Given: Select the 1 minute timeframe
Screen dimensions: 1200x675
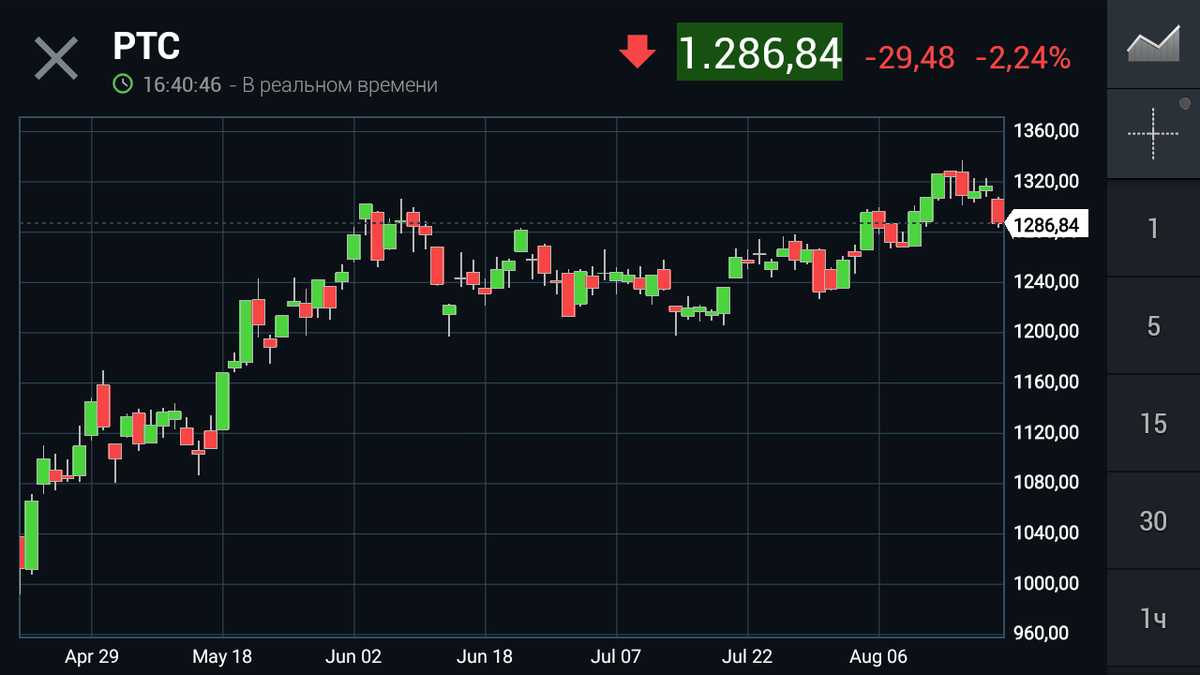Looking at the screenshot, I should (1154, 228).
